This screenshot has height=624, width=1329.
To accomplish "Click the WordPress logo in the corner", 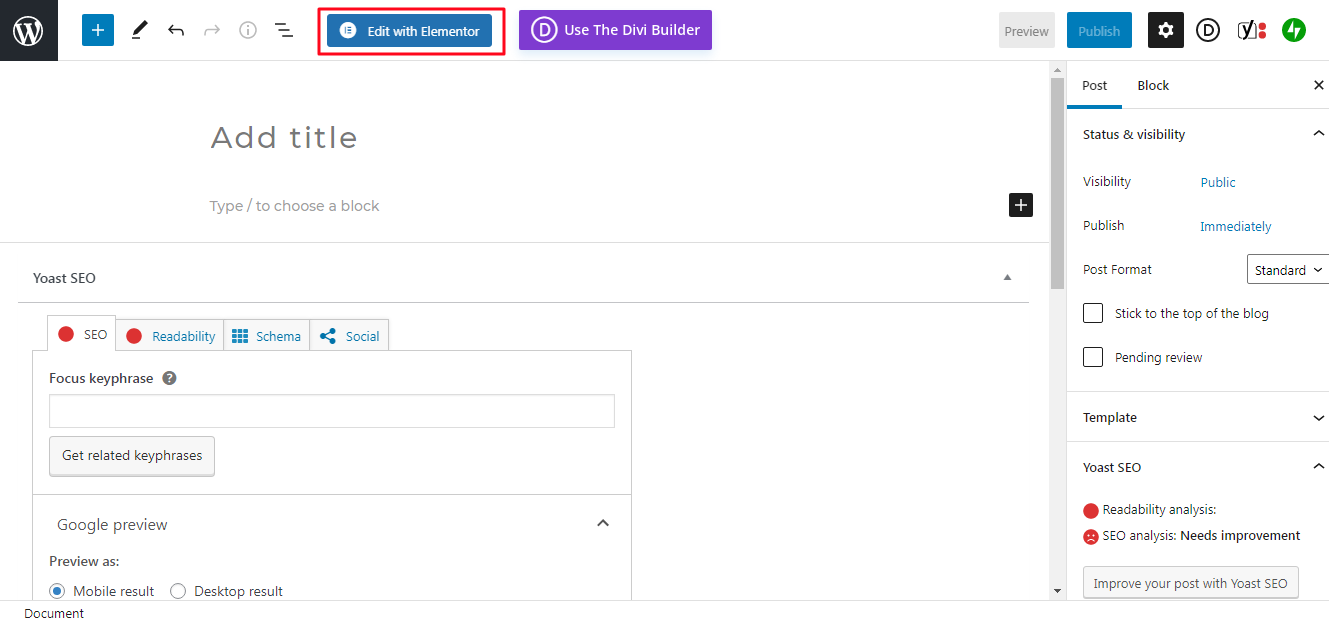I will [x=27, y=30].
